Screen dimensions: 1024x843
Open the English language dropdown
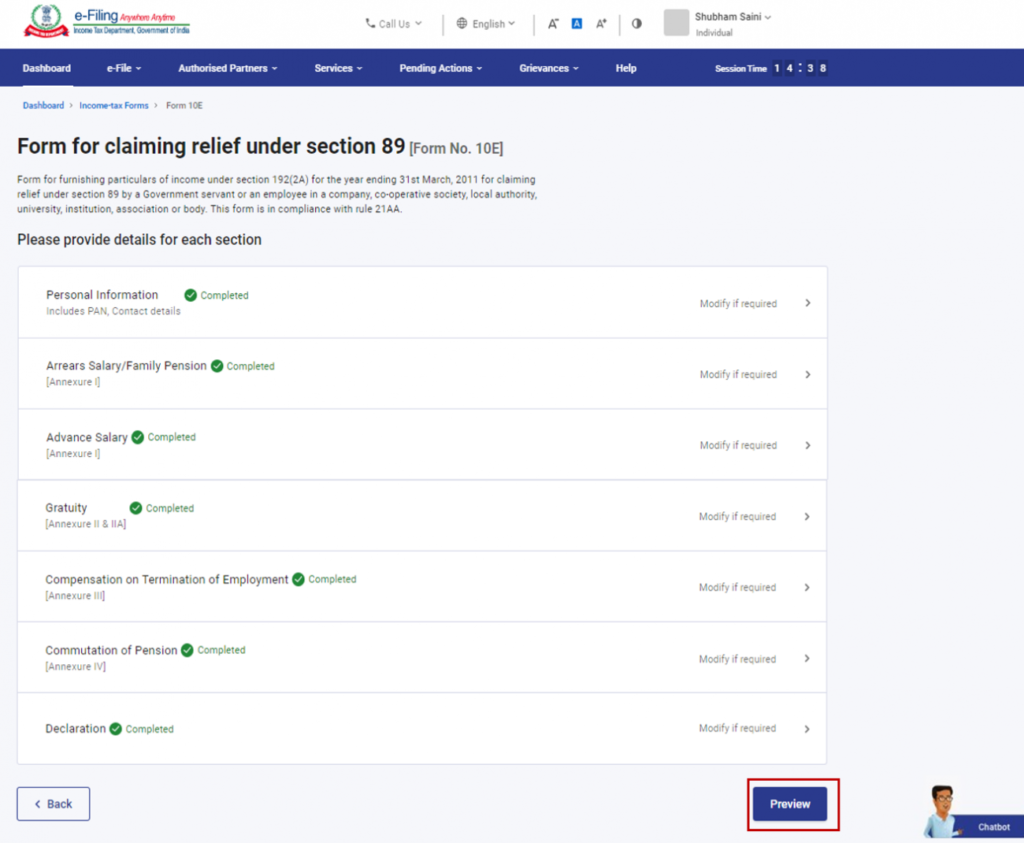(x=488, y=24)
